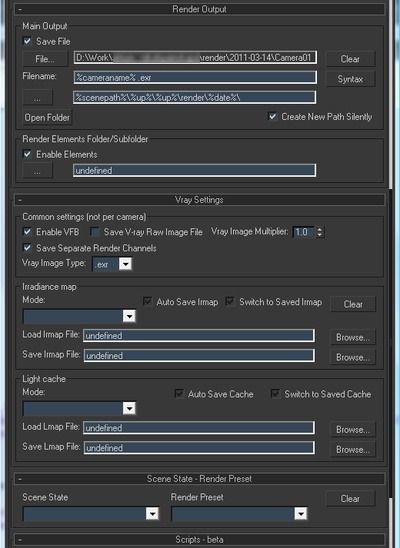Toggle Switch to Saved Imap checkbox

tap(230, 301)
